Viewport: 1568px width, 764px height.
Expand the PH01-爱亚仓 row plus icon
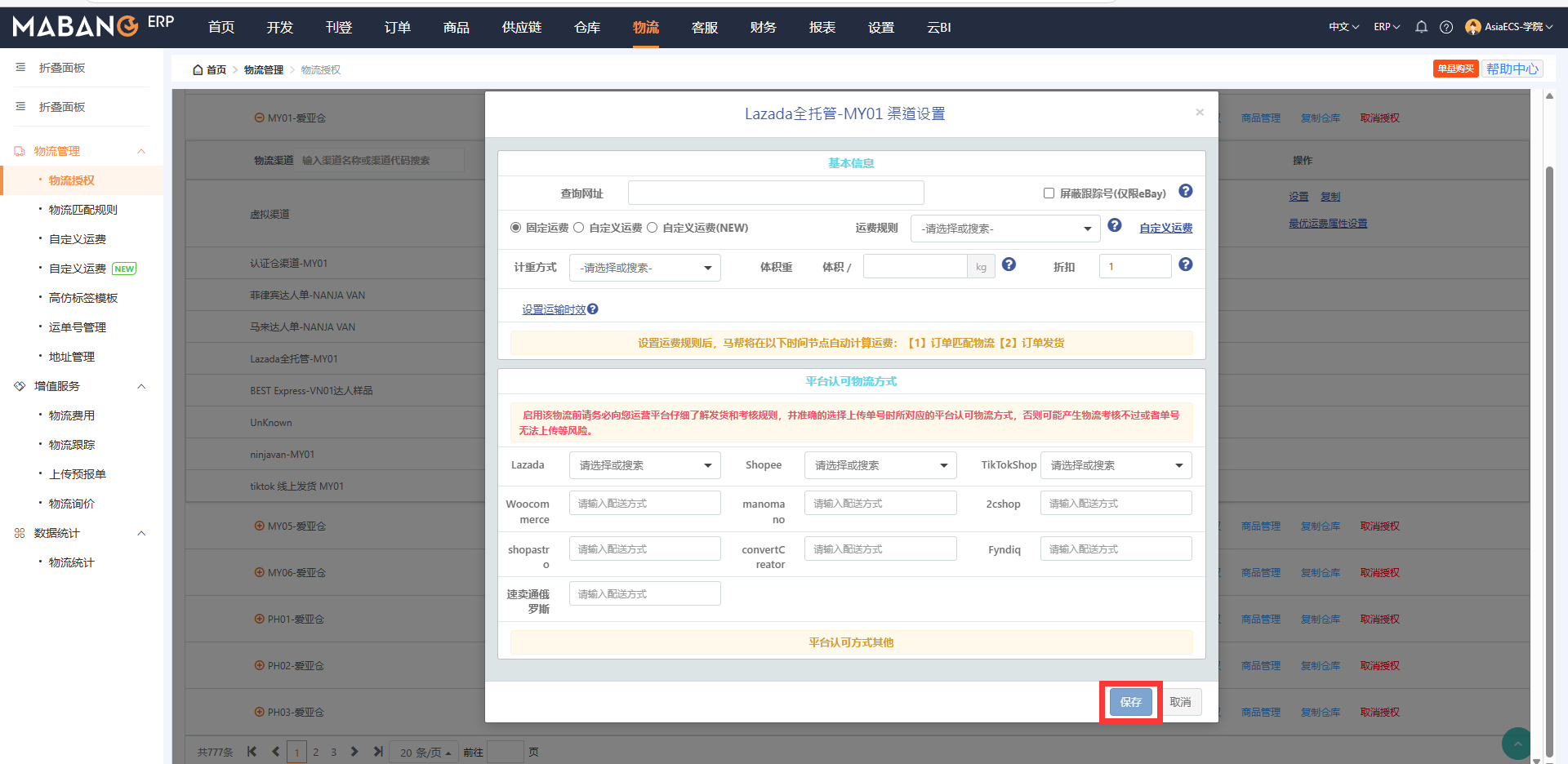point(259,619)
